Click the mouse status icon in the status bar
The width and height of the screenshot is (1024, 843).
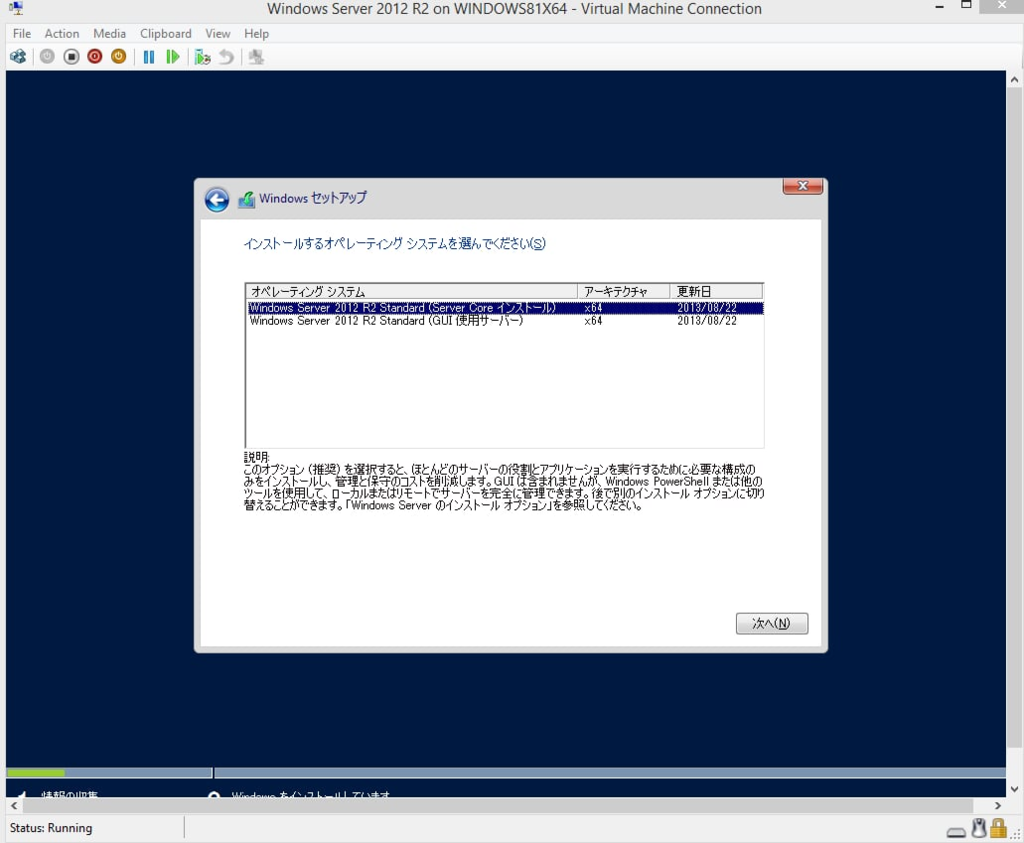pos(978,828)
